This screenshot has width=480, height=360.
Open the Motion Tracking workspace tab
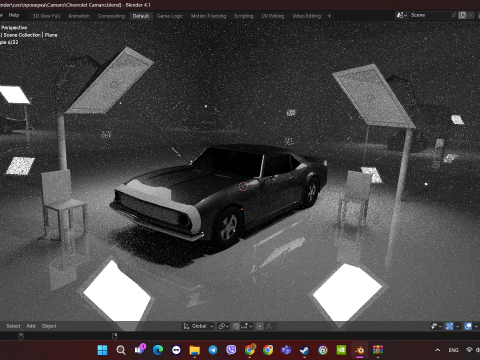click(208, 16)
